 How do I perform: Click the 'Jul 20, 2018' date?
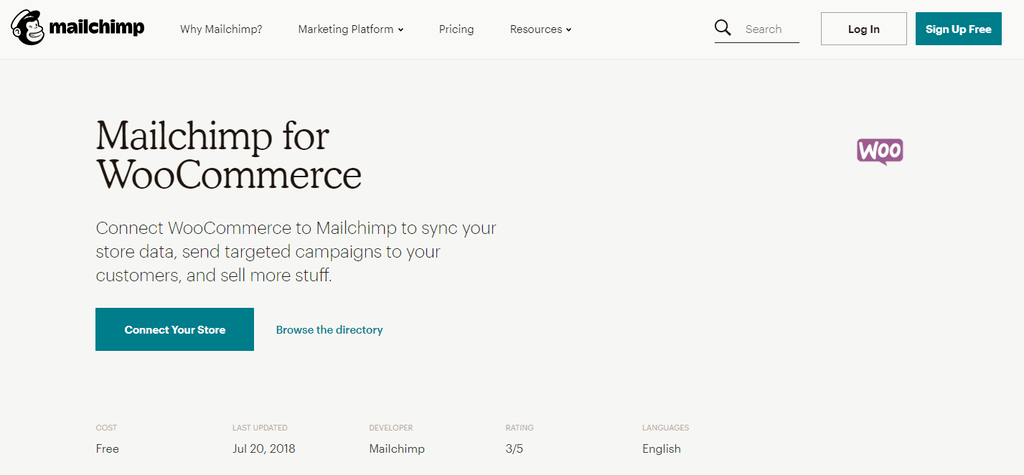264,449
